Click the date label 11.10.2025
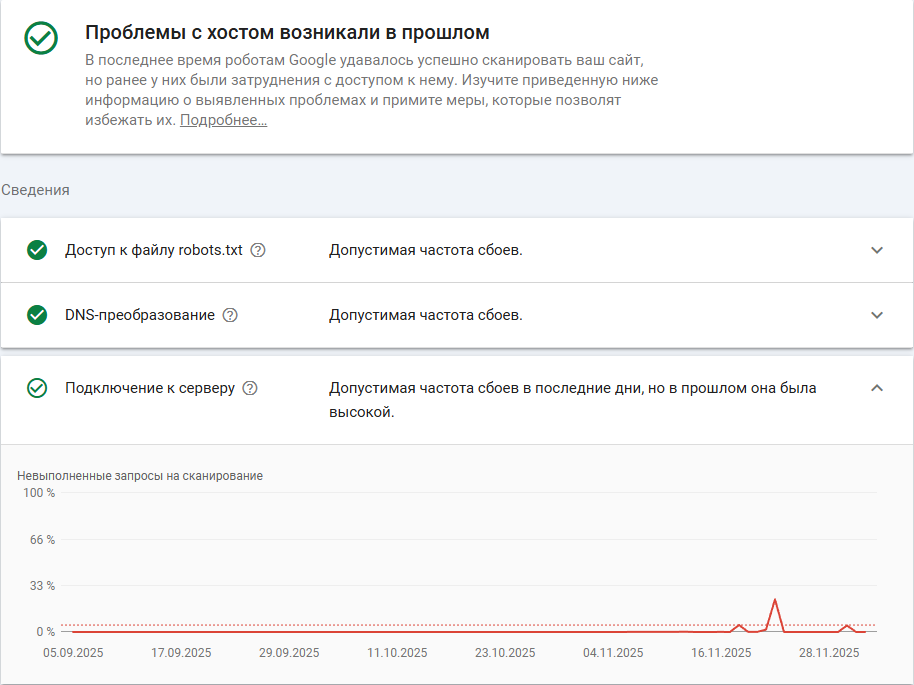 click(x=397, y=653)
